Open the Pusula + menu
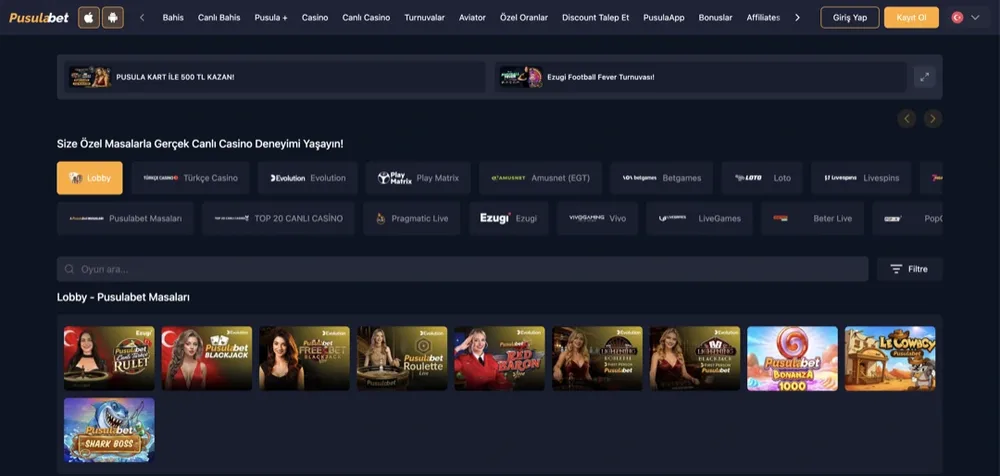 coord(270,17)
